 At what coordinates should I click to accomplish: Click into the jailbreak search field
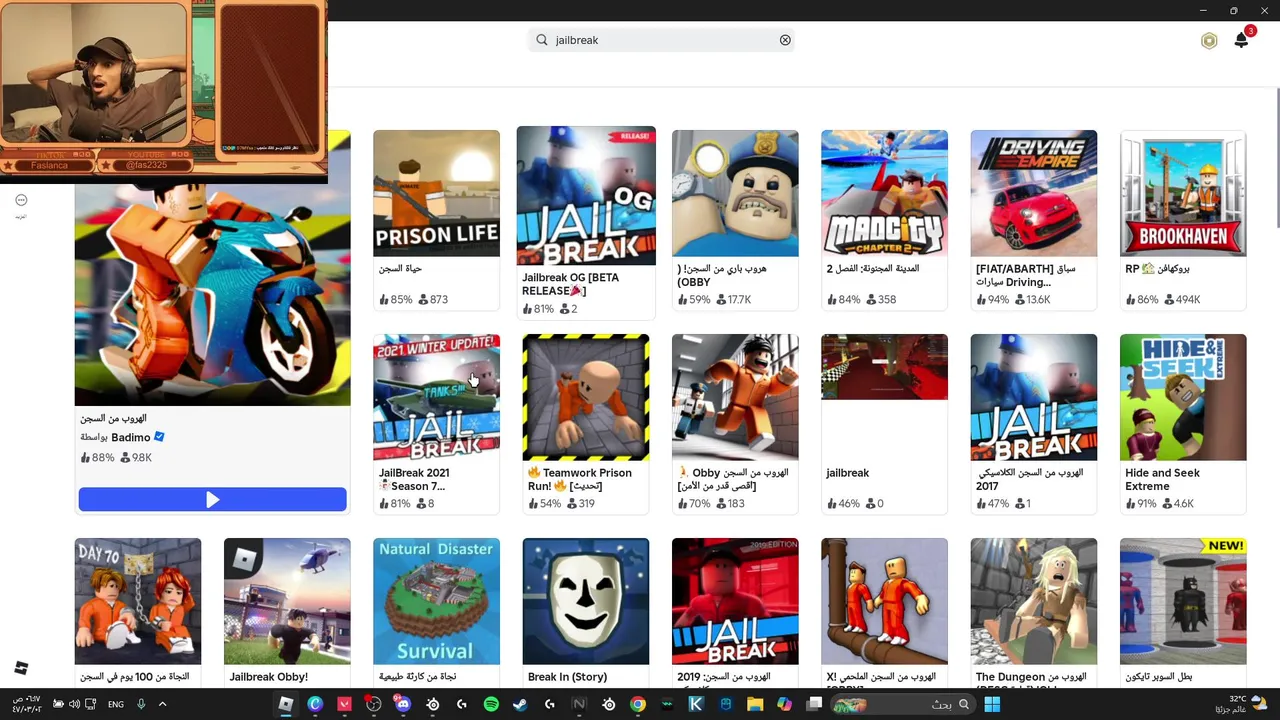[x=661, y=40]
